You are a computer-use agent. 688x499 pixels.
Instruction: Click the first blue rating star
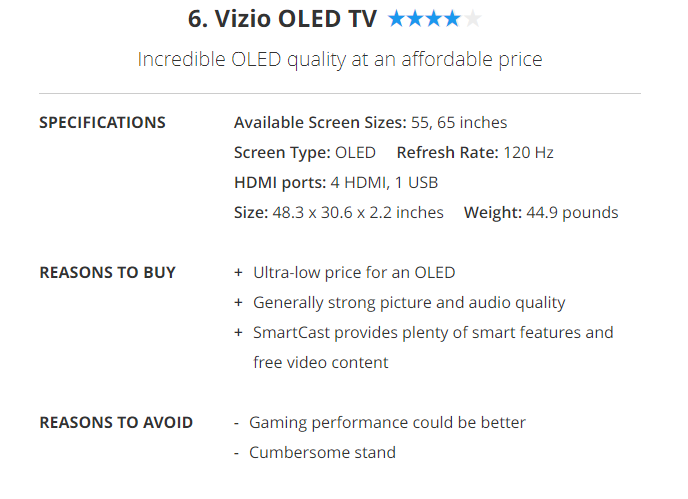tap(397, 19)
